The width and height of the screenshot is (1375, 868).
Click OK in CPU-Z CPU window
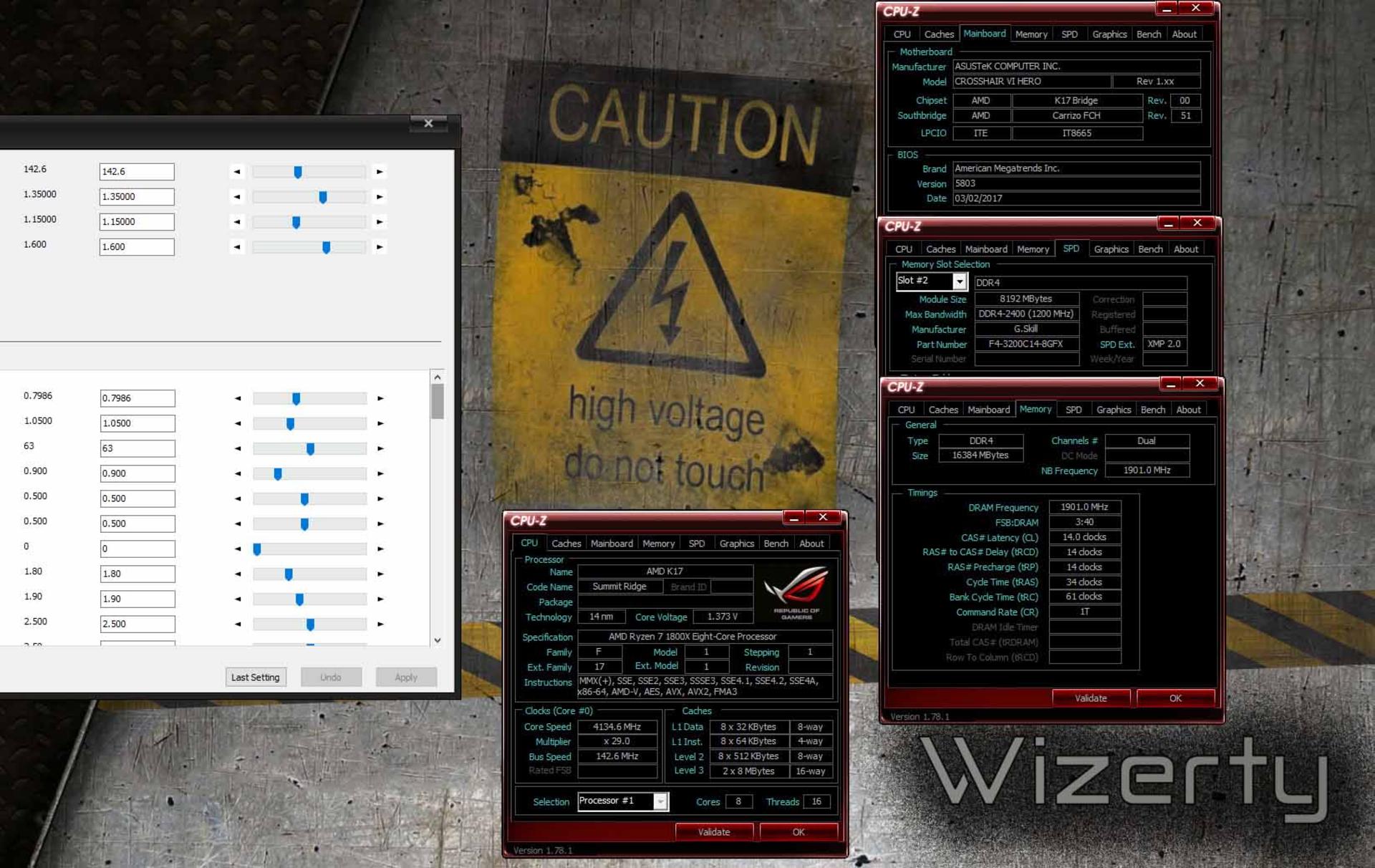click(799, 831)
